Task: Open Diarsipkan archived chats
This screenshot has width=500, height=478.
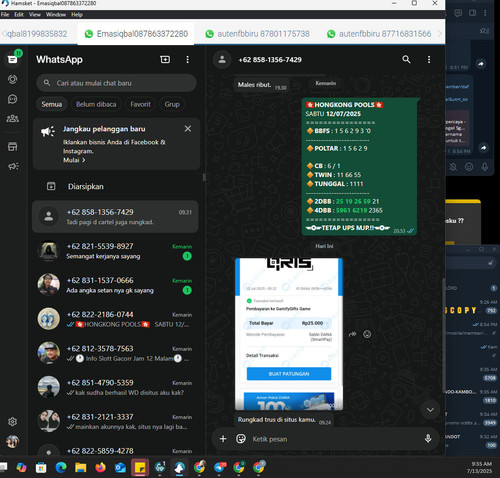Action: point(116,186)
